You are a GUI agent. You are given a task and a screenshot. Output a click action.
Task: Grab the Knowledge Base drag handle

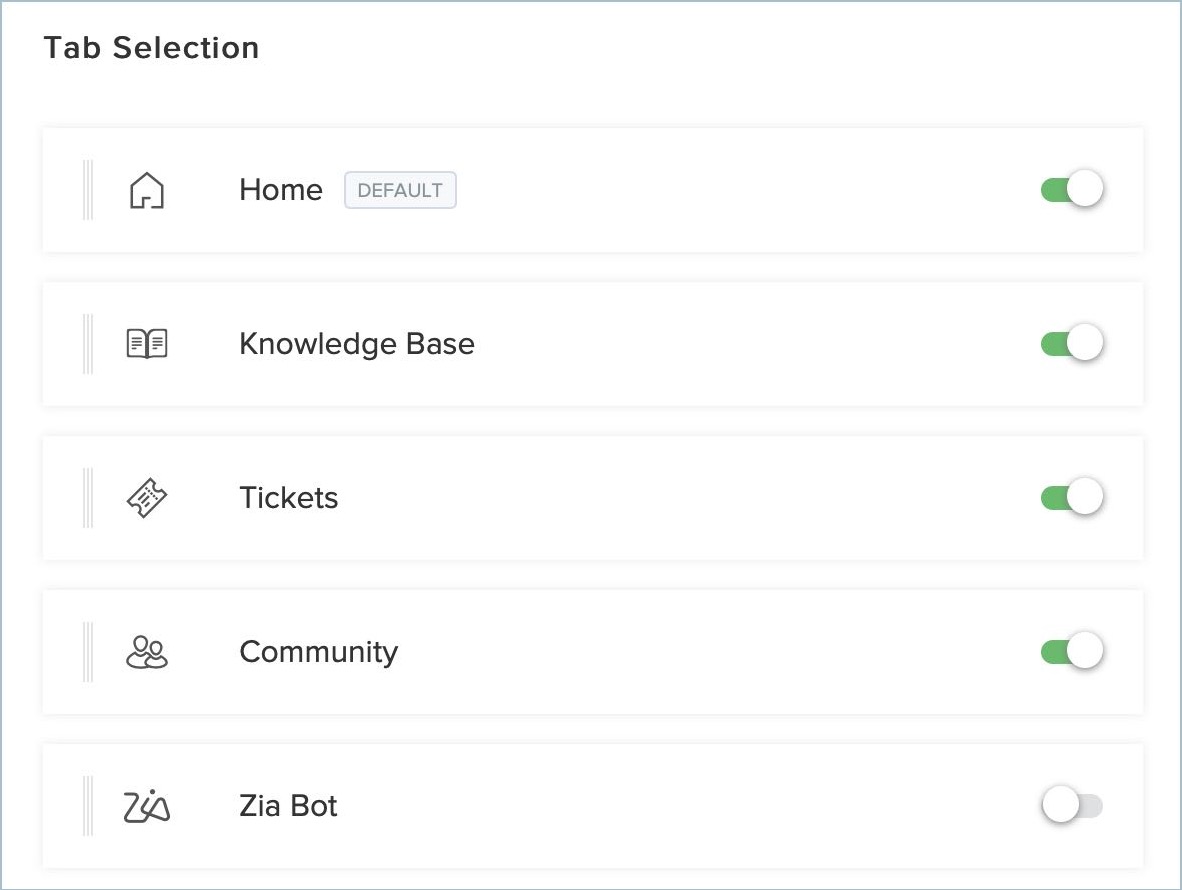88,344
